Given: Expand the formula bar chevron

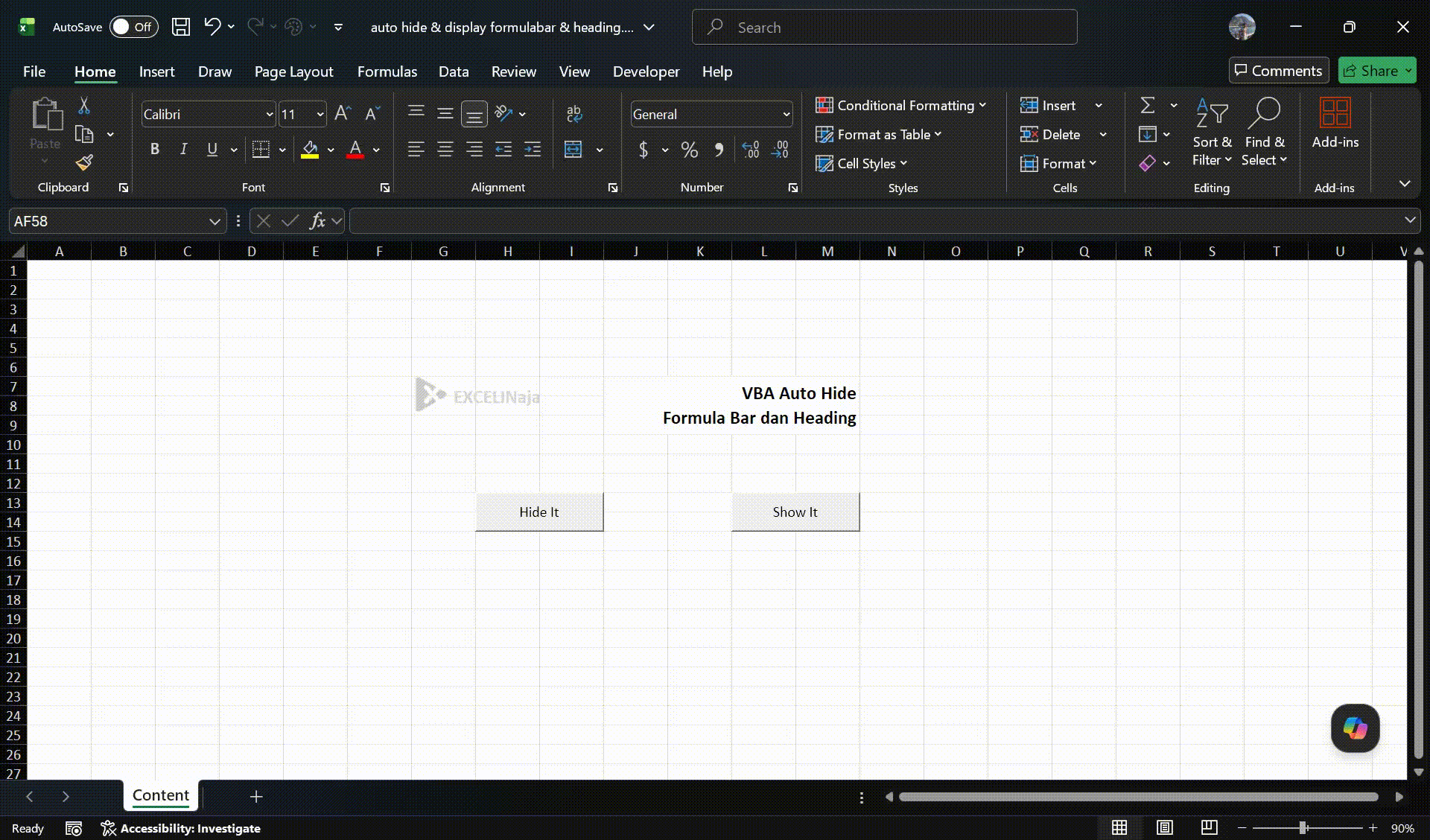Looking at the screenshot, I should [x=1409, y=220].
